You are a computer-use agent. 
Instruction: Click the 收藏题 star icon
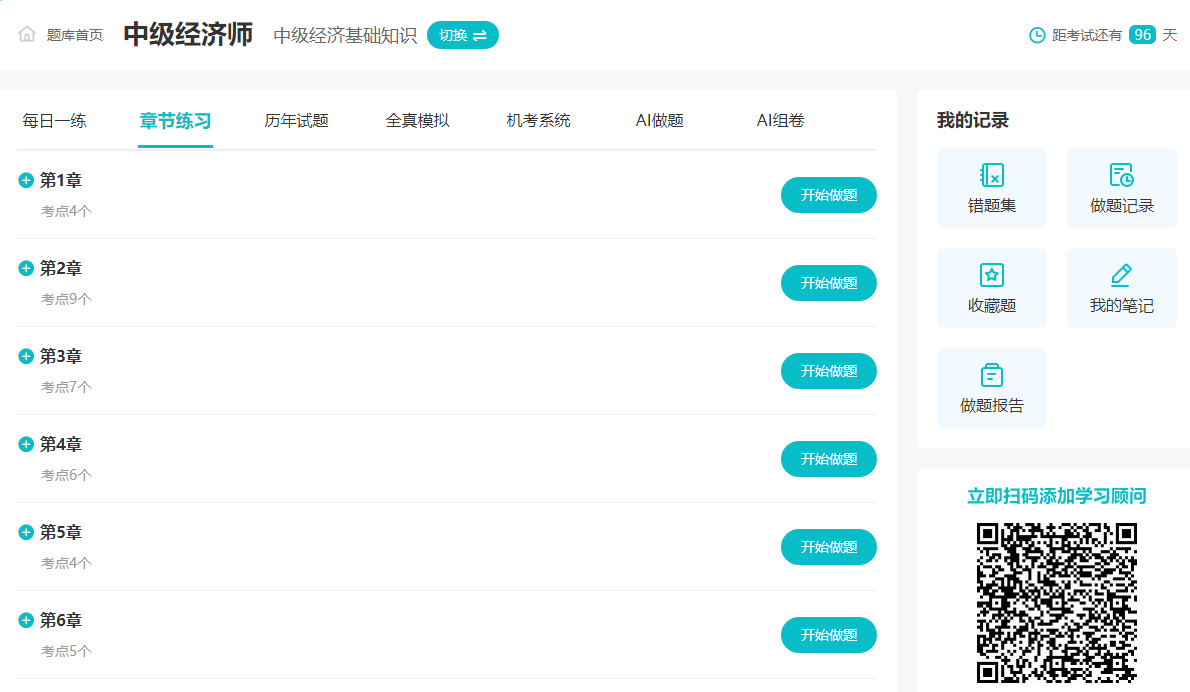point(991,275)
